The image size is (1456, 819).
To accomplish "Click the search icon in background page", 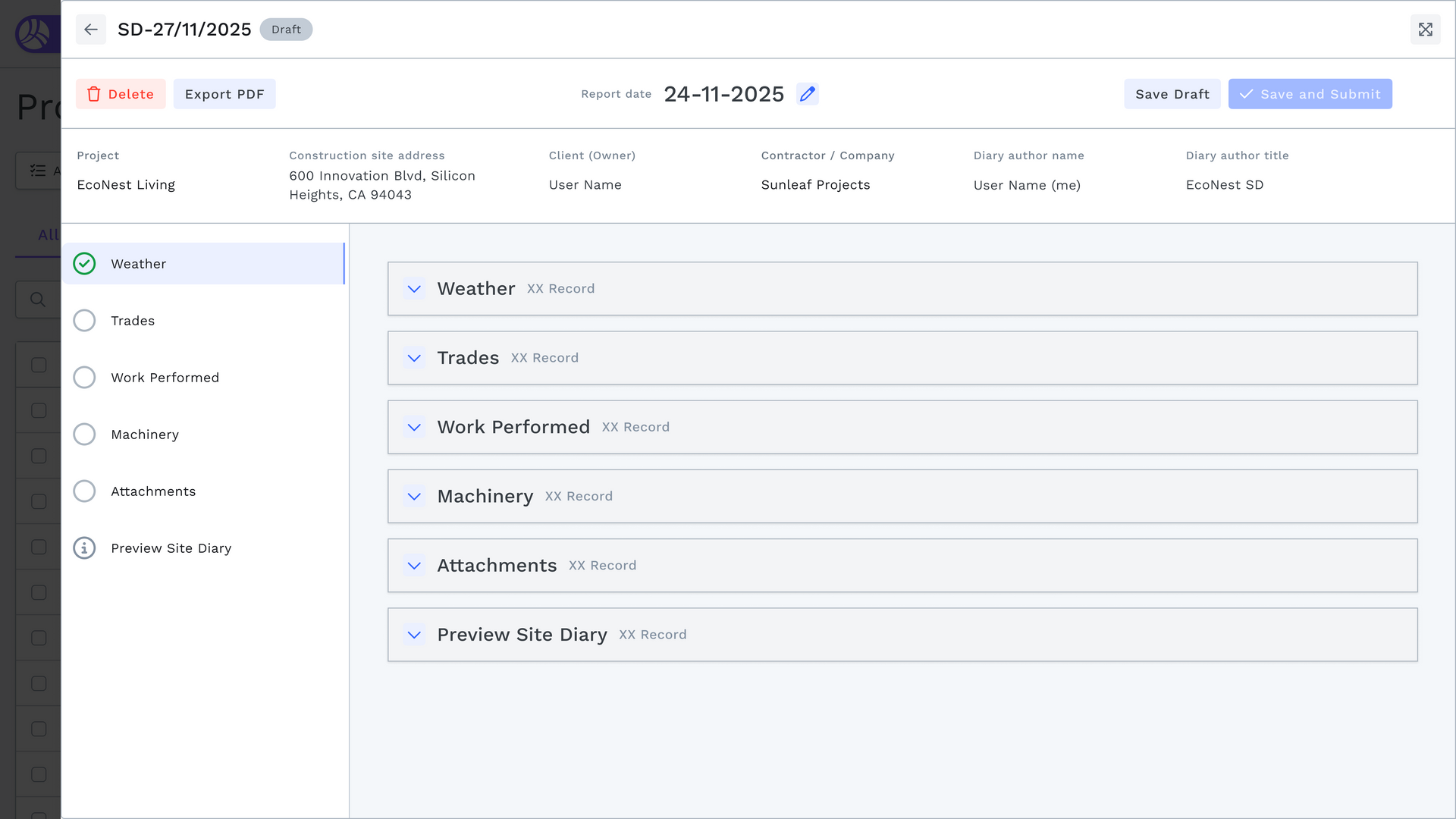I will (x=37, y=300).
